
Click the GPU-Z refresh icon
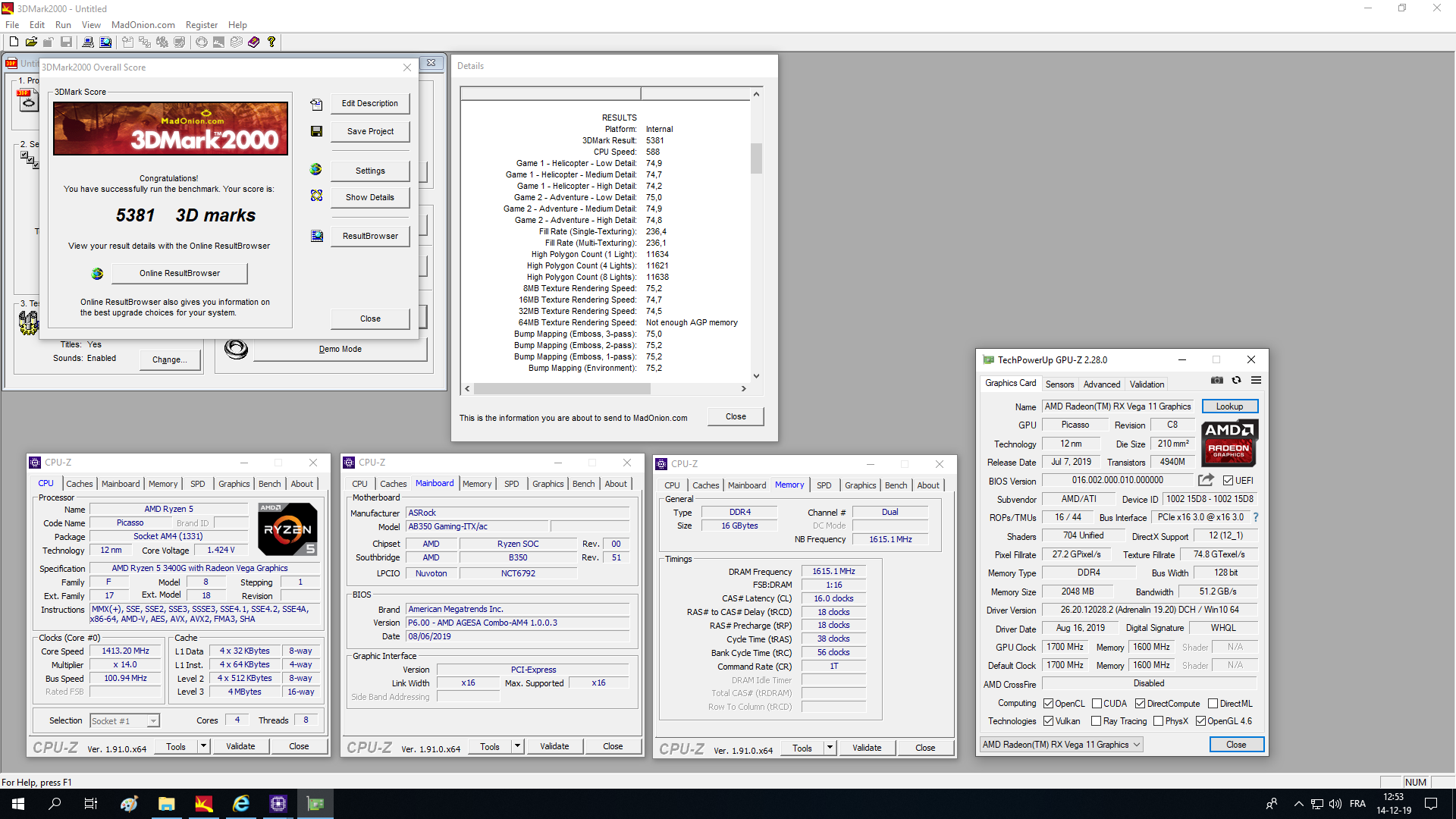1236,380
